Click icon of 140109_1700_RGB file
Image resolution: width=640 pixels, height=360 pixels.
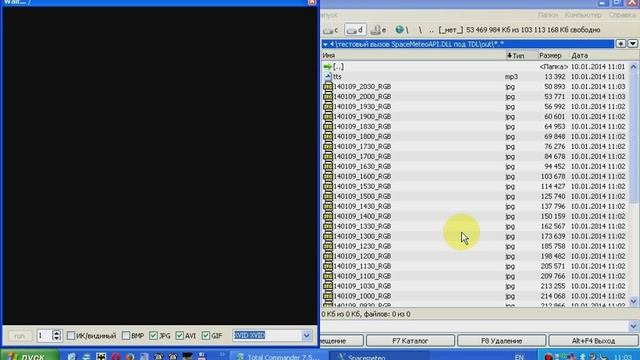coord(328,156)
